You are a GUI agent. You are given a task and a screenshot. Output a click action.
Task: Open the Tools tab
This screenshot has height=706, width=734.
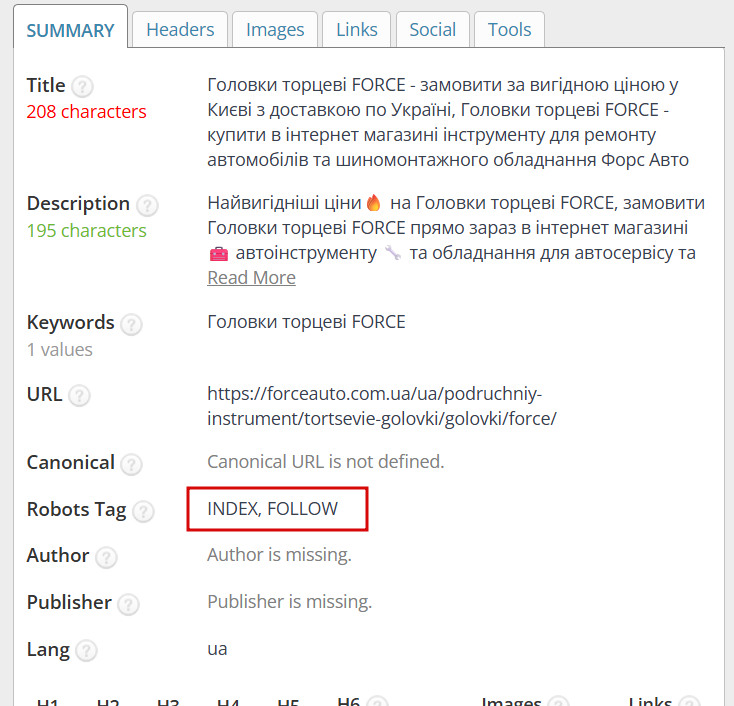509,30
